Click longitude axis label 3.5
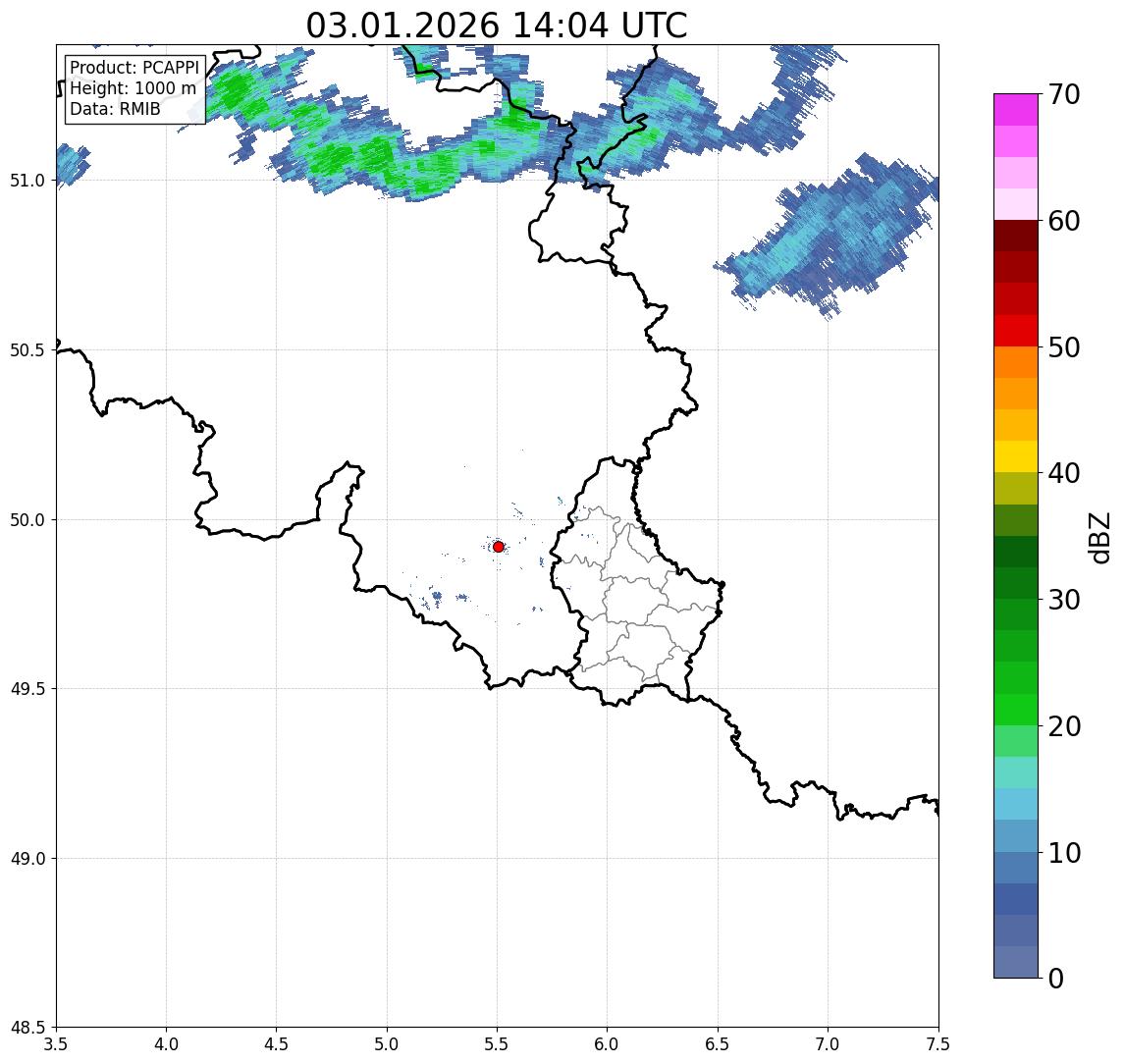The image size is (1124, 1064). (56, 1044)
